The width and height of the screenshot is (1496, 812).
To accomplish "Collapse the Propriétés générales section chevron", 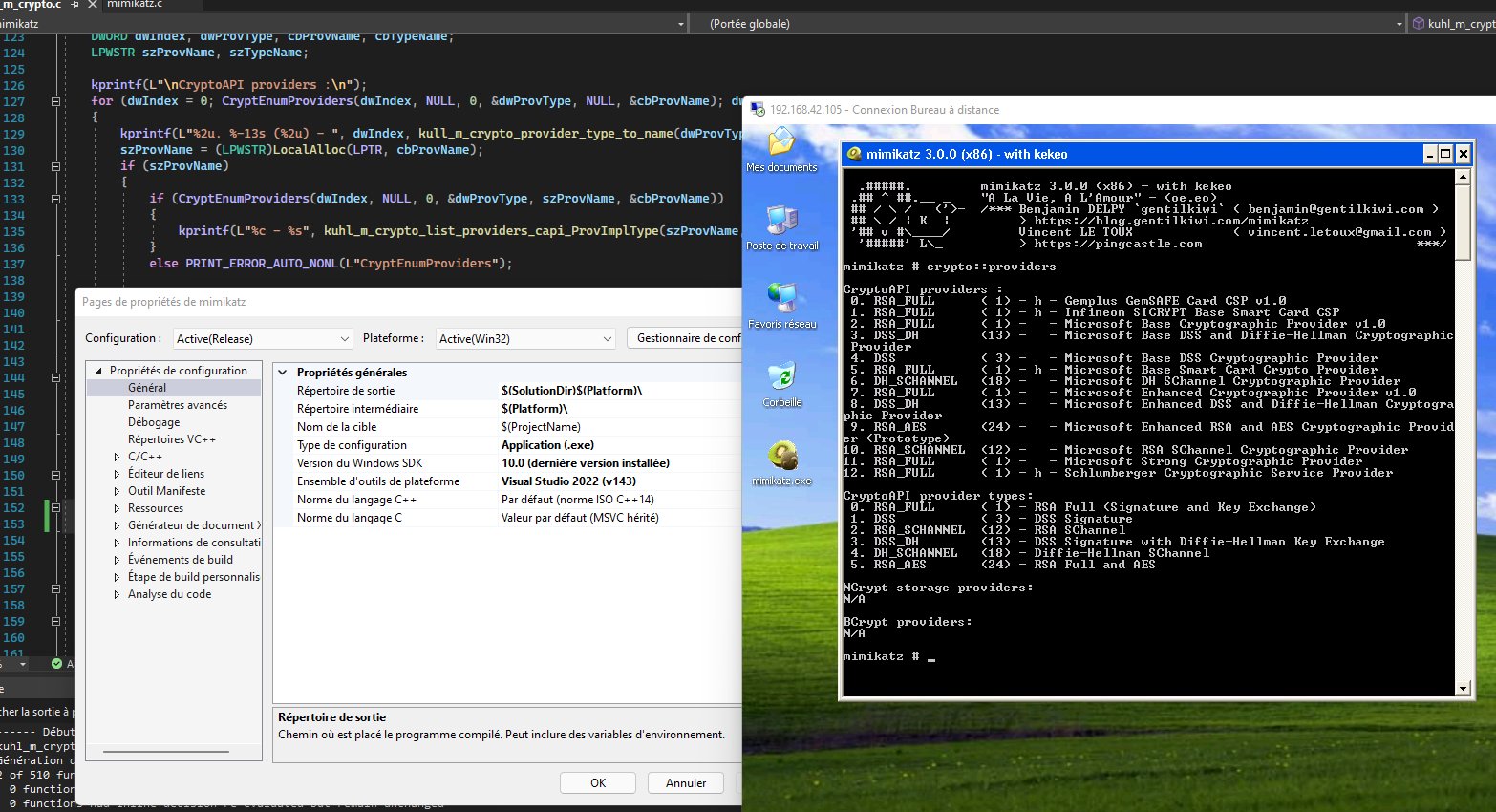I will [x=283, y=373].
